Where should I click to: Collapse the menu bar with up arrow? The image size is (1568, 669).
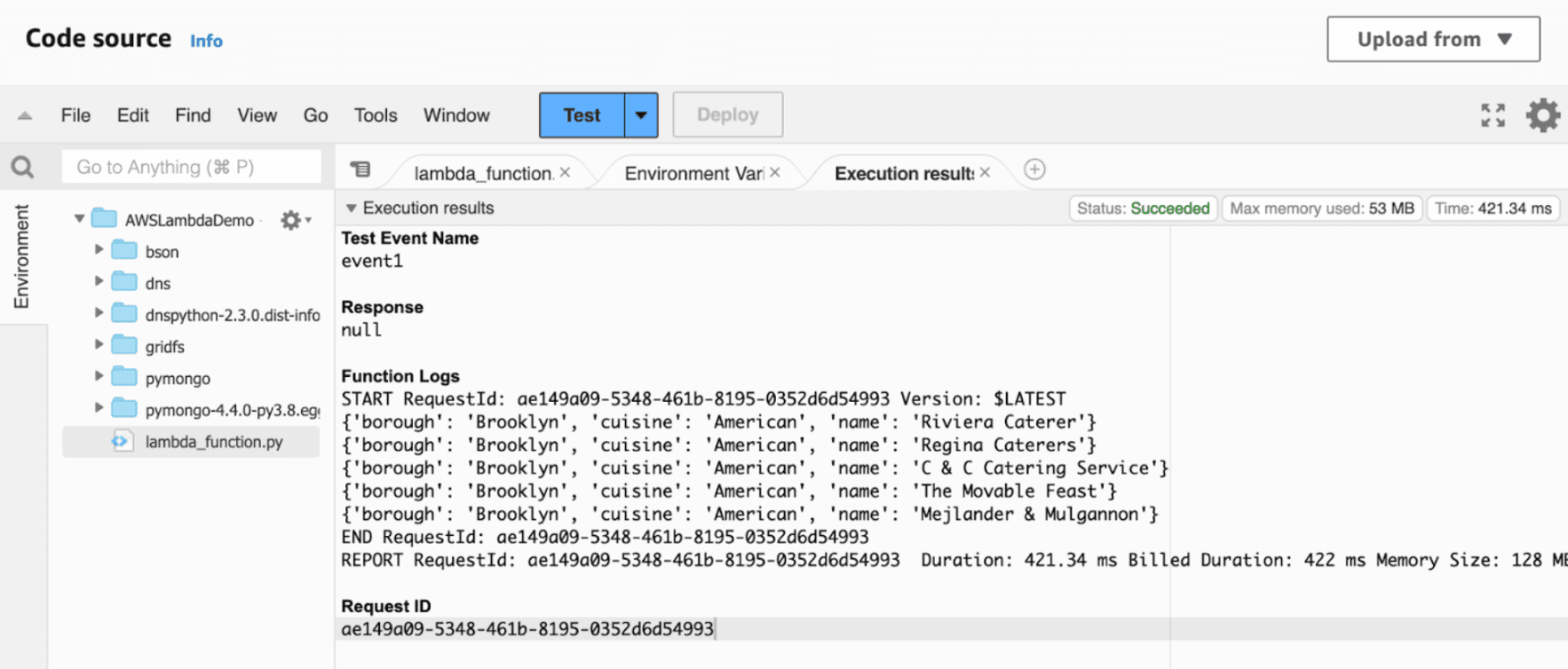(25, 115)
